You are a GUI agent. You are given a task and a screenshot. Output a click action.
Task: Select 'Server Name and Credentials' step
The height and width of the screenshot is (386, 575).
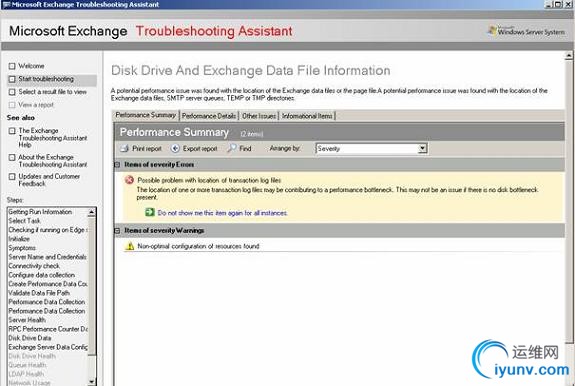tap(48, 257)
